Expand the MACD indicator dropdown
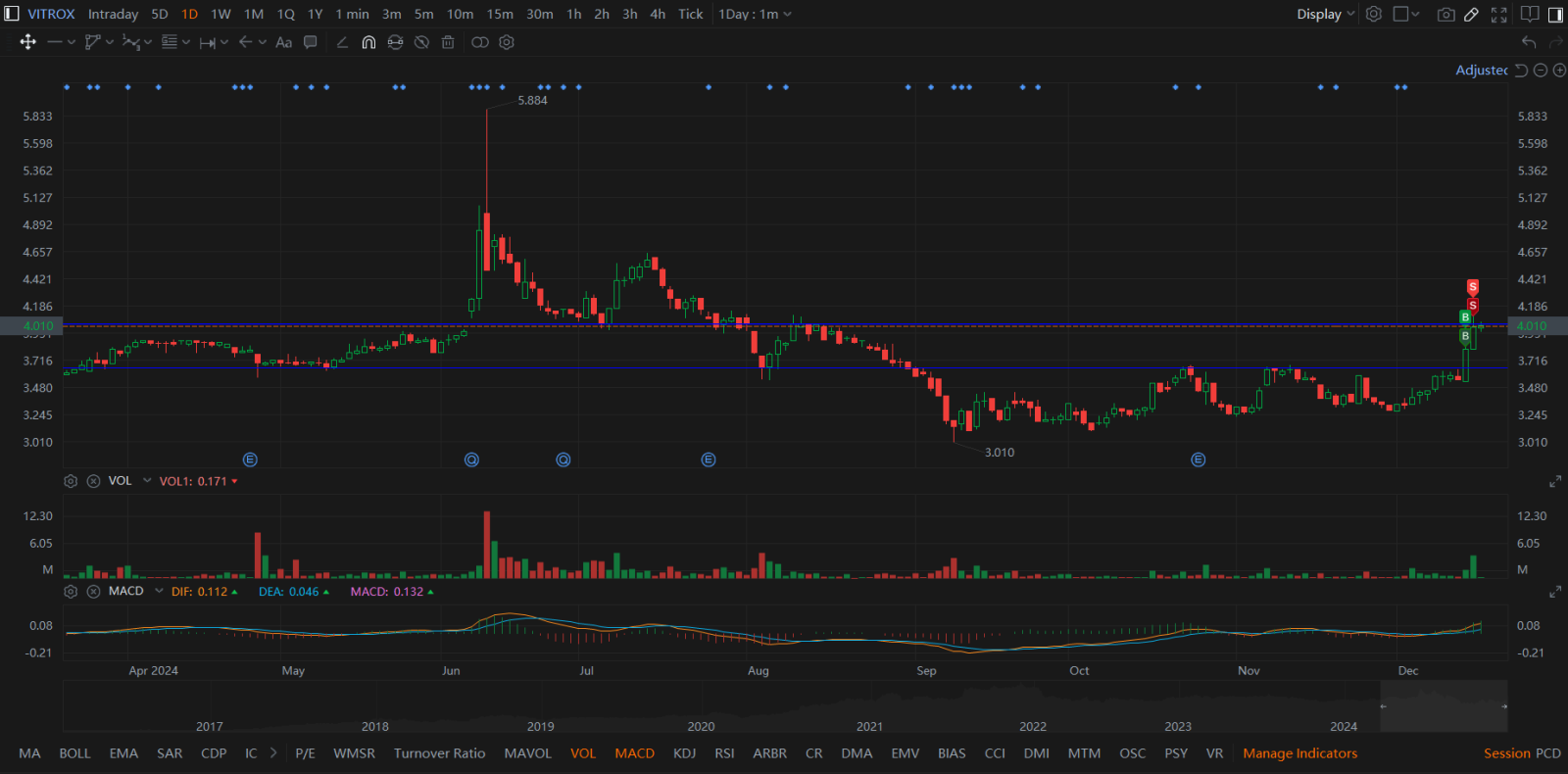 pyautogui.click(x=159, y=592)
